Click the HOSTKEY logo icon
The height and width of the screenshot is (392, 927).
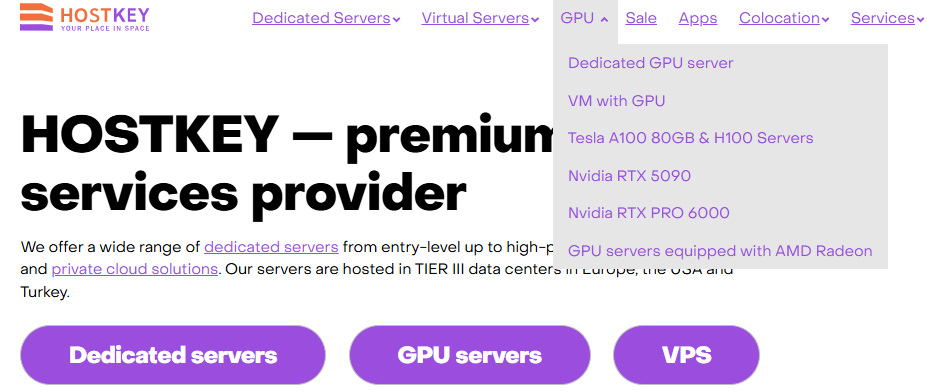pos(37,17)
